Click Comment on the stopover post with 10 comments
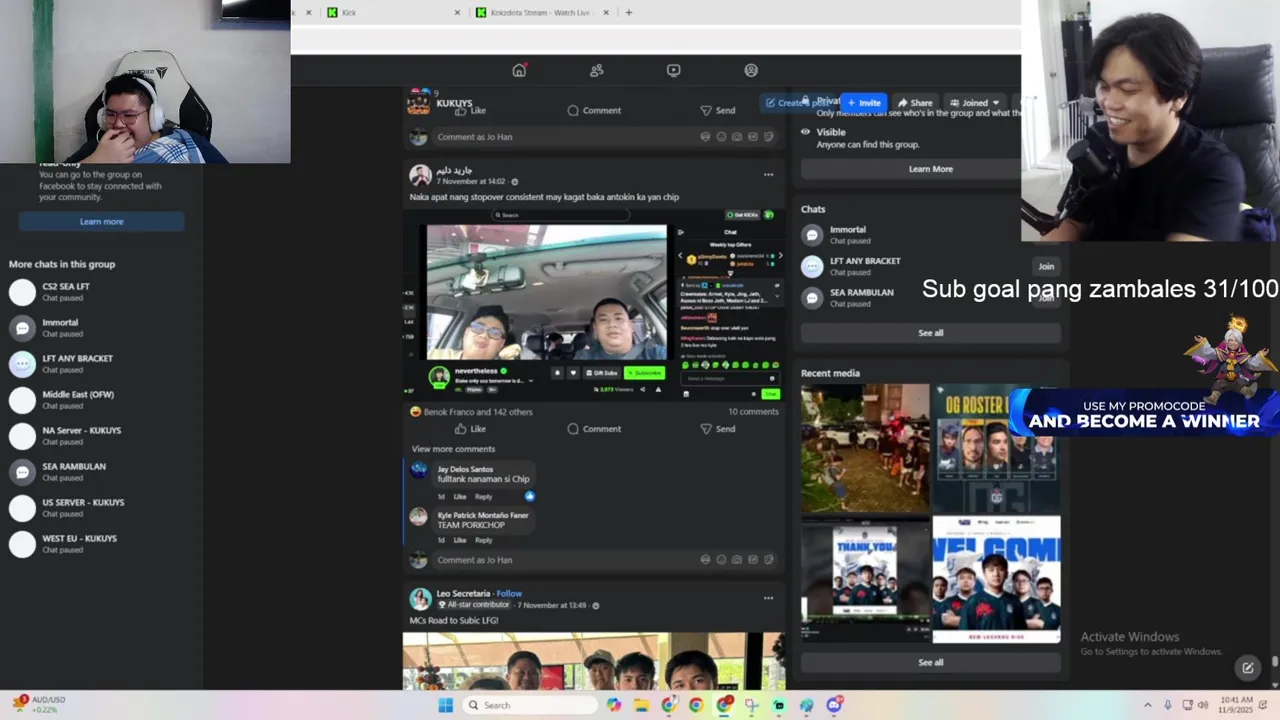Image resolution: width=1280 pixels, height=720 pixels. point(594,429)
